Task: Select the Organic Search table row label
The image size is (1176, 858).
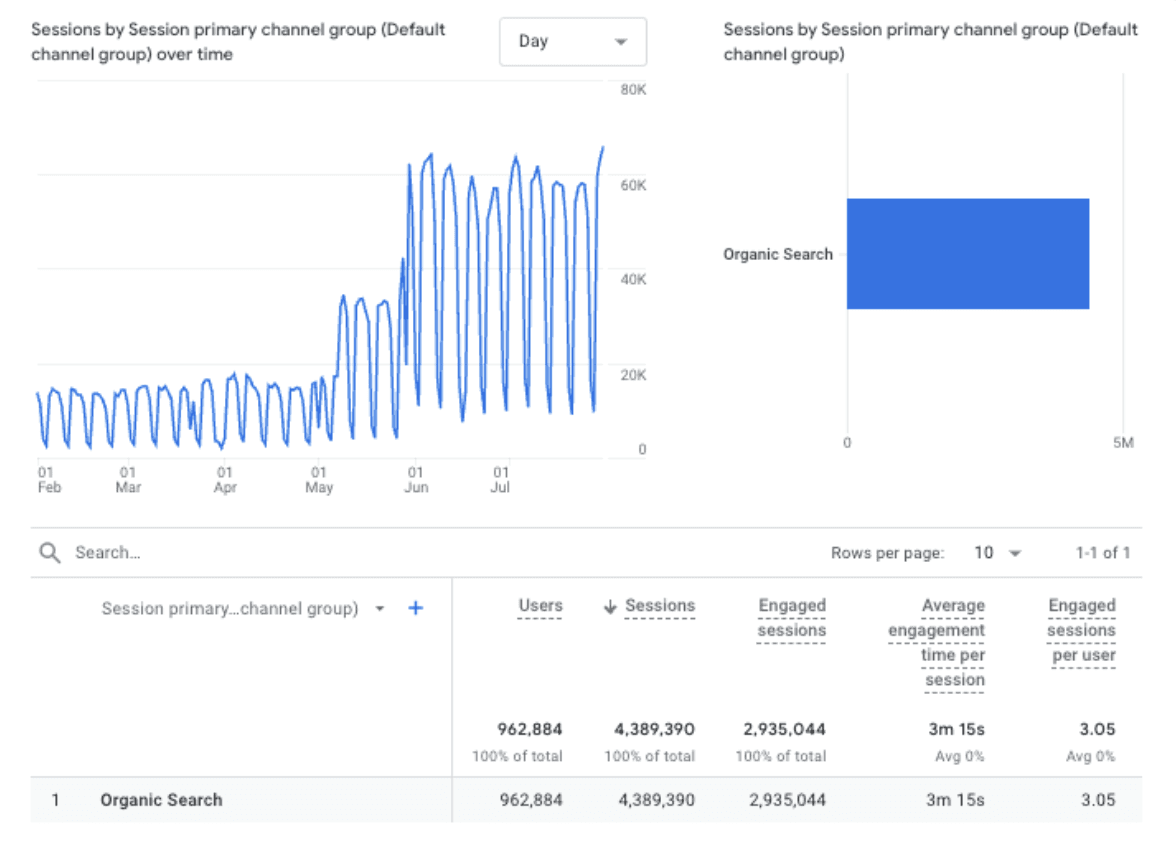Action: pyautogui.click(x=161, y=800)
